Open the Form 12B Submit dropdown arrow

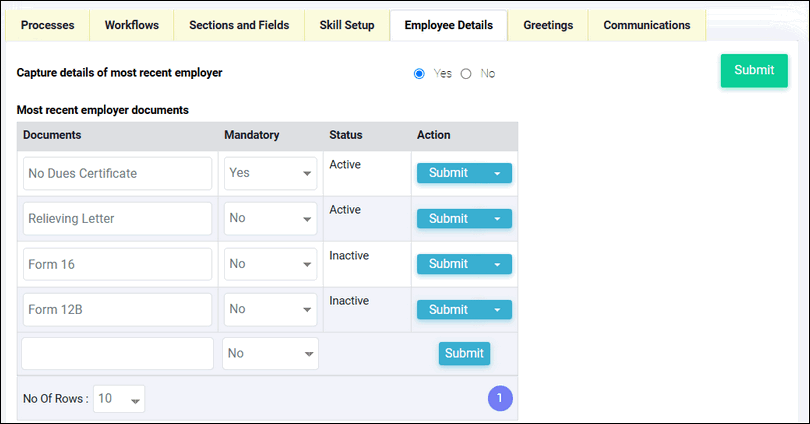point(497,310)
